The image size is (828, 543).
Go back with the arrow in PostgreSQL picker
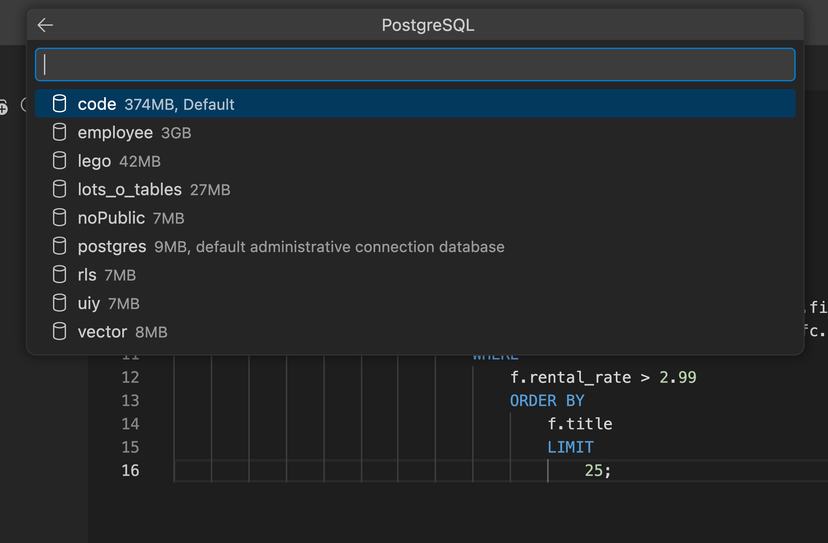[x=45, y=25]
